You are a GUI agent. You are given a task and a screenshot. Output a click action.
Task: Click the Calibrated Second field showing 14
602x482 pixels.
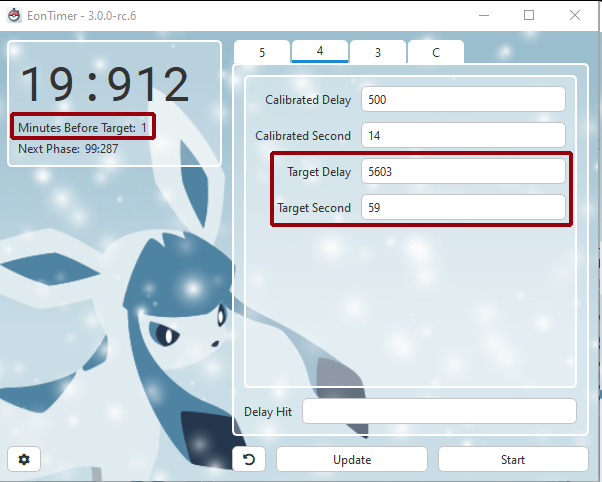(x=463, y=135)
